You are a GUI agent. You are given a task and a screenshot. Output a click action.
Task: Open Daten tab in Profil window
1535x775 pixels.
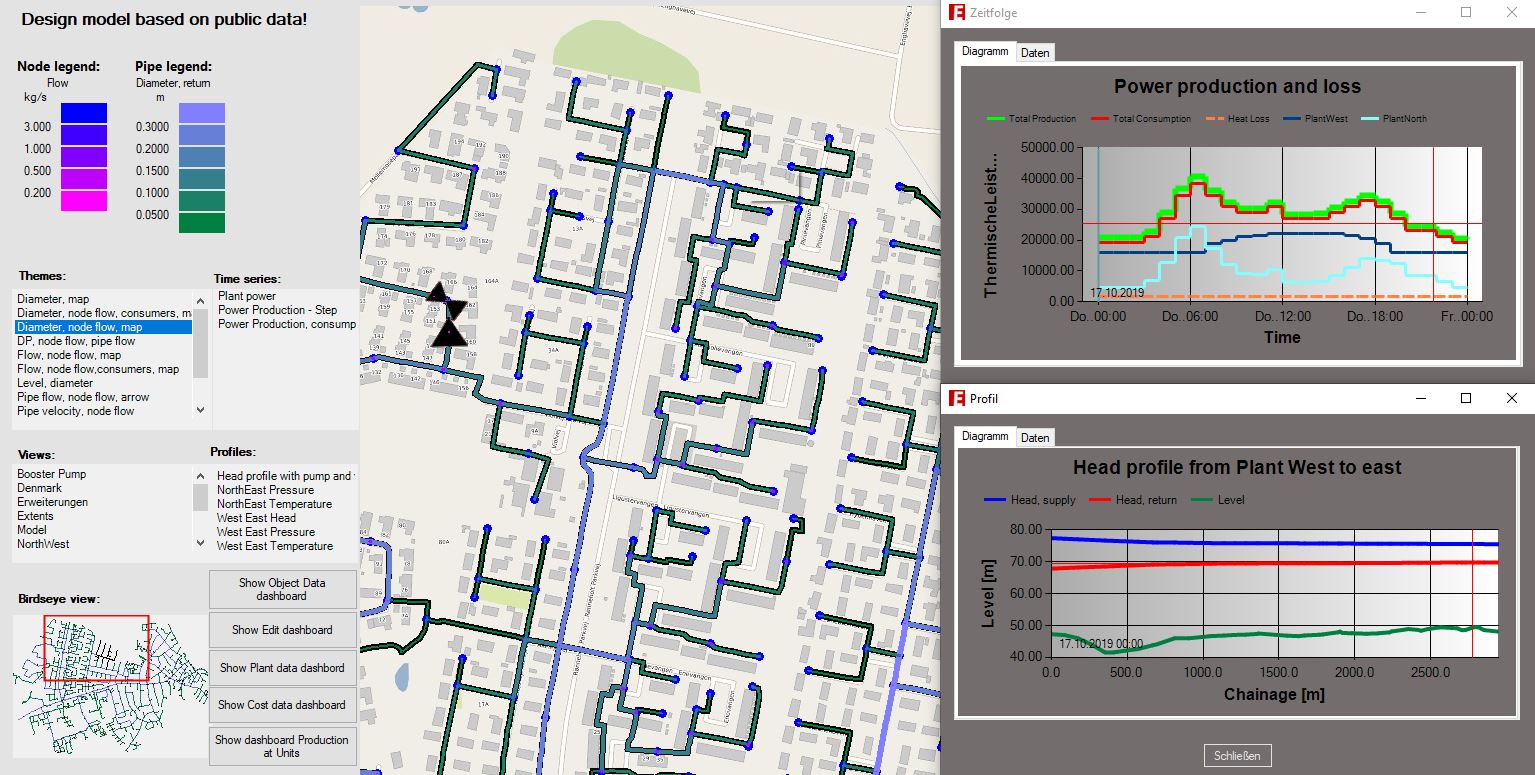(1035, 437)
